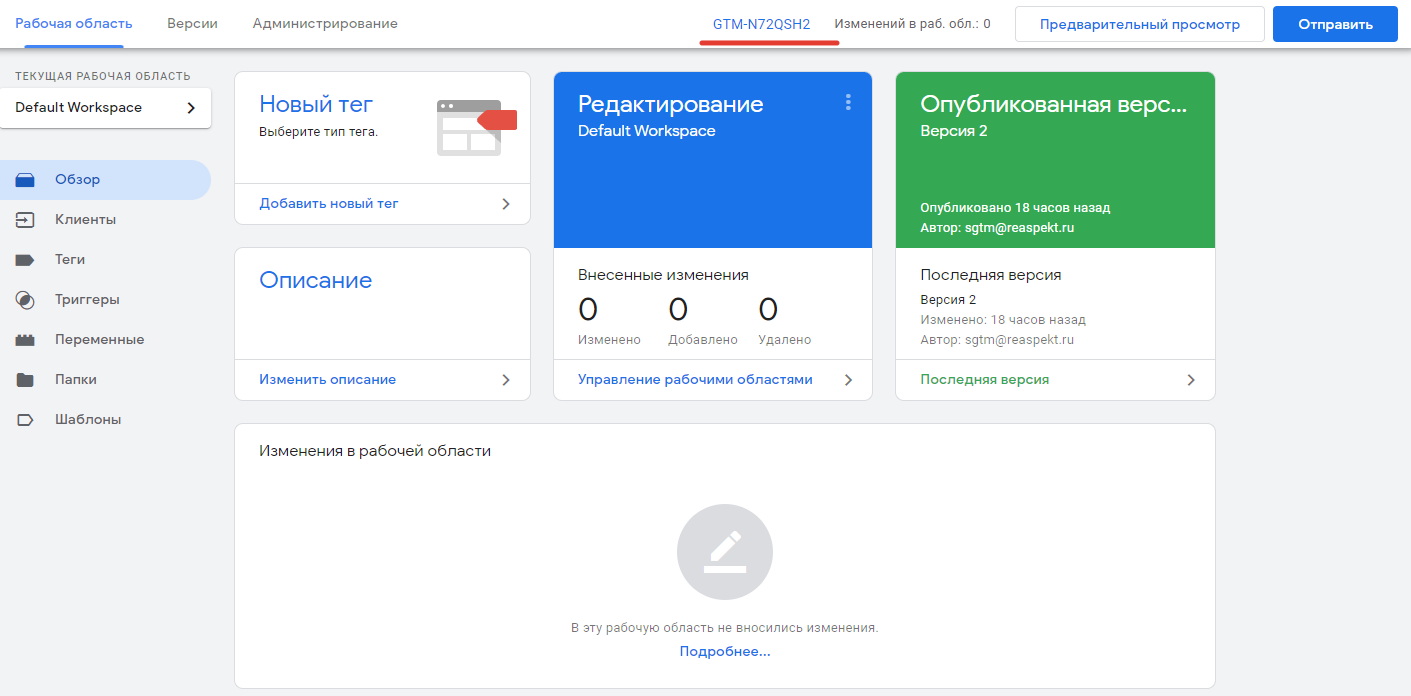Select the Triggers (Триггеры) circle icon
The width and height of the screenshot is (1411, 696).
25,300
